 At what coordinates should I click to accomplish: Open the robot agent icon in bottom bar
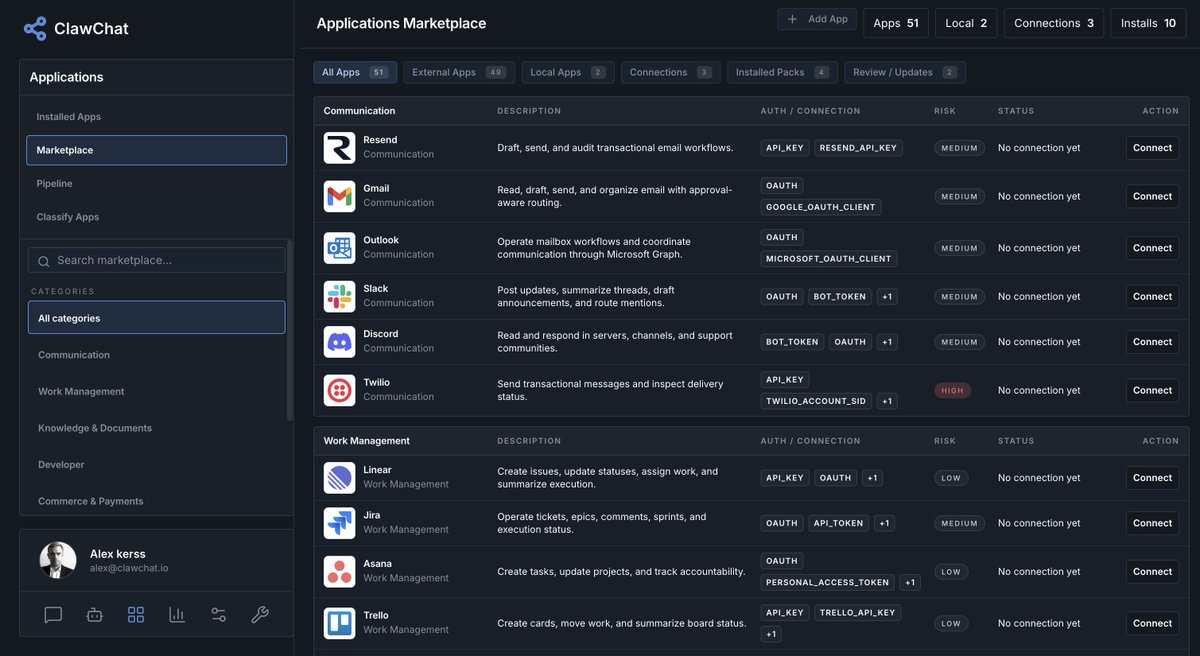tap(95, 615)
